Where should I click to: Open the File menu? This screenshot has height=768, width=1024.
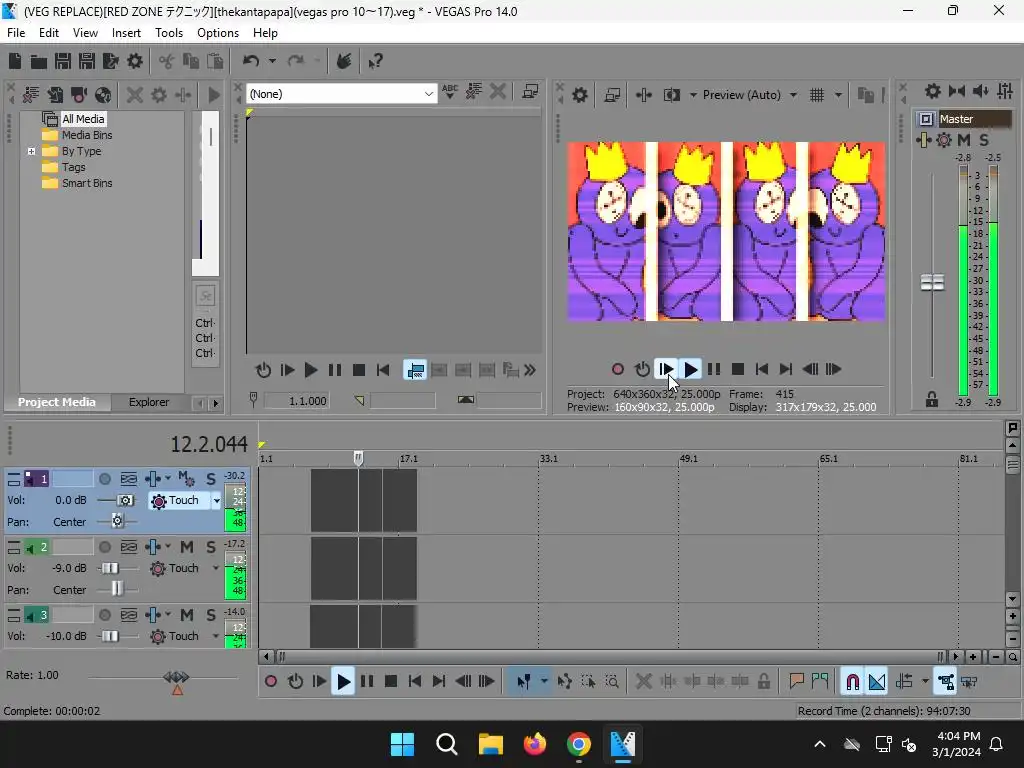16,33
